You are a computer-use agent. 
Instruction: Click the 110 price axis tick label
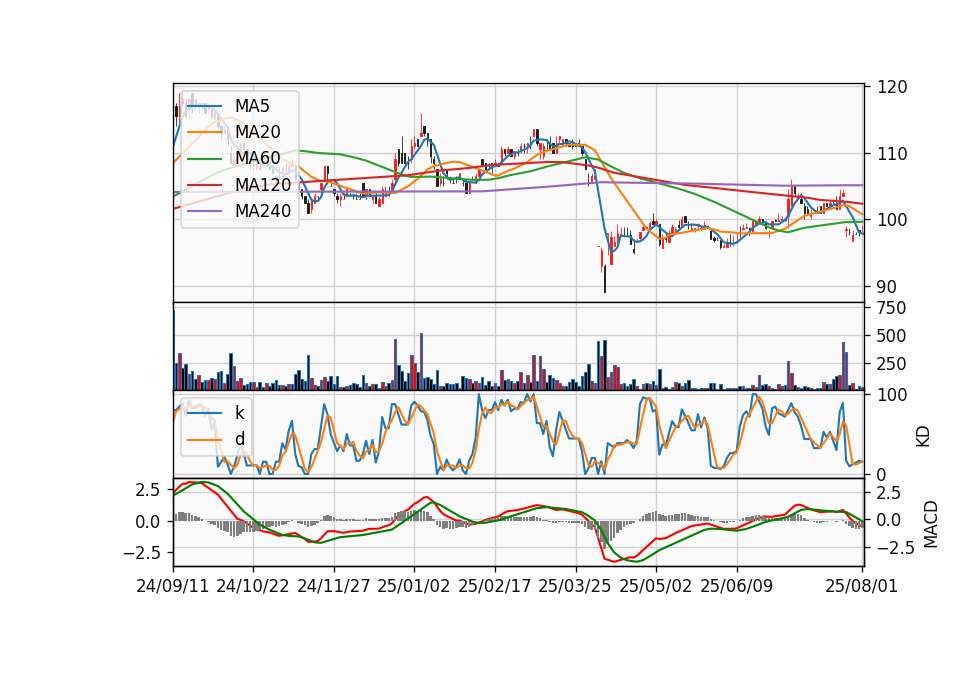click(892, 154)
